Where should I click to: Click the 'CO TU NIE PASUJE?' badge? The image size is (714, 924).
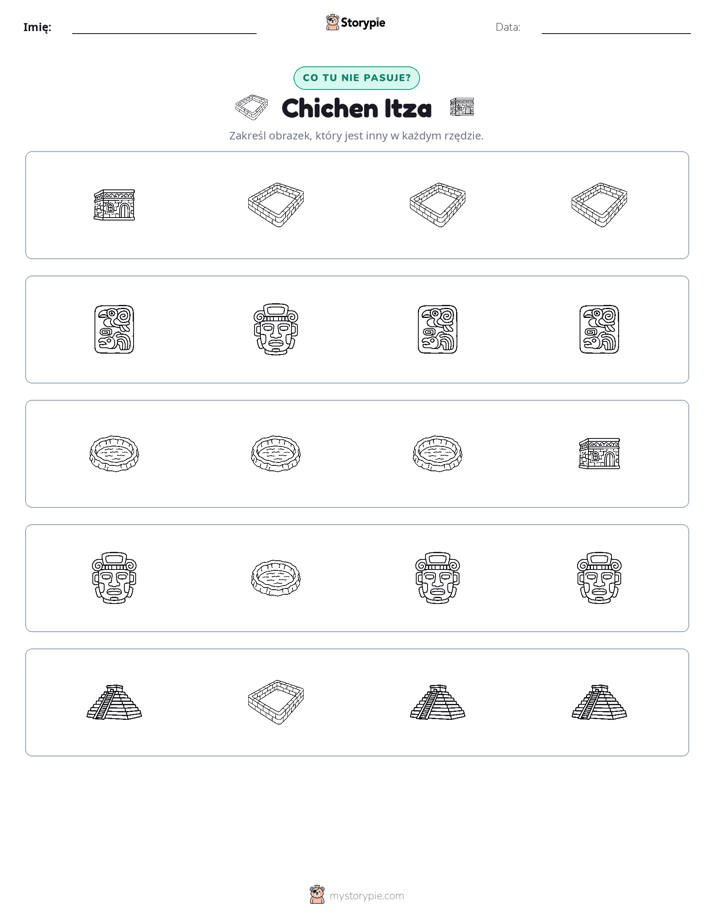pos(356,78)
